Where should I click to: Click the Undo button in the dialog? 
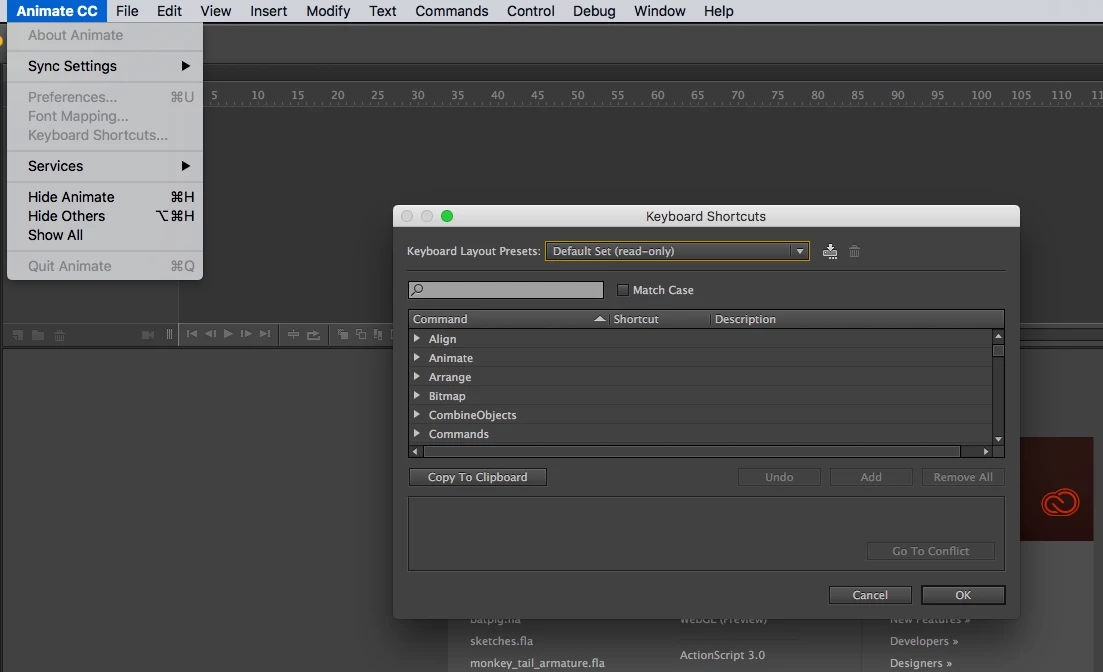(779, 477)
